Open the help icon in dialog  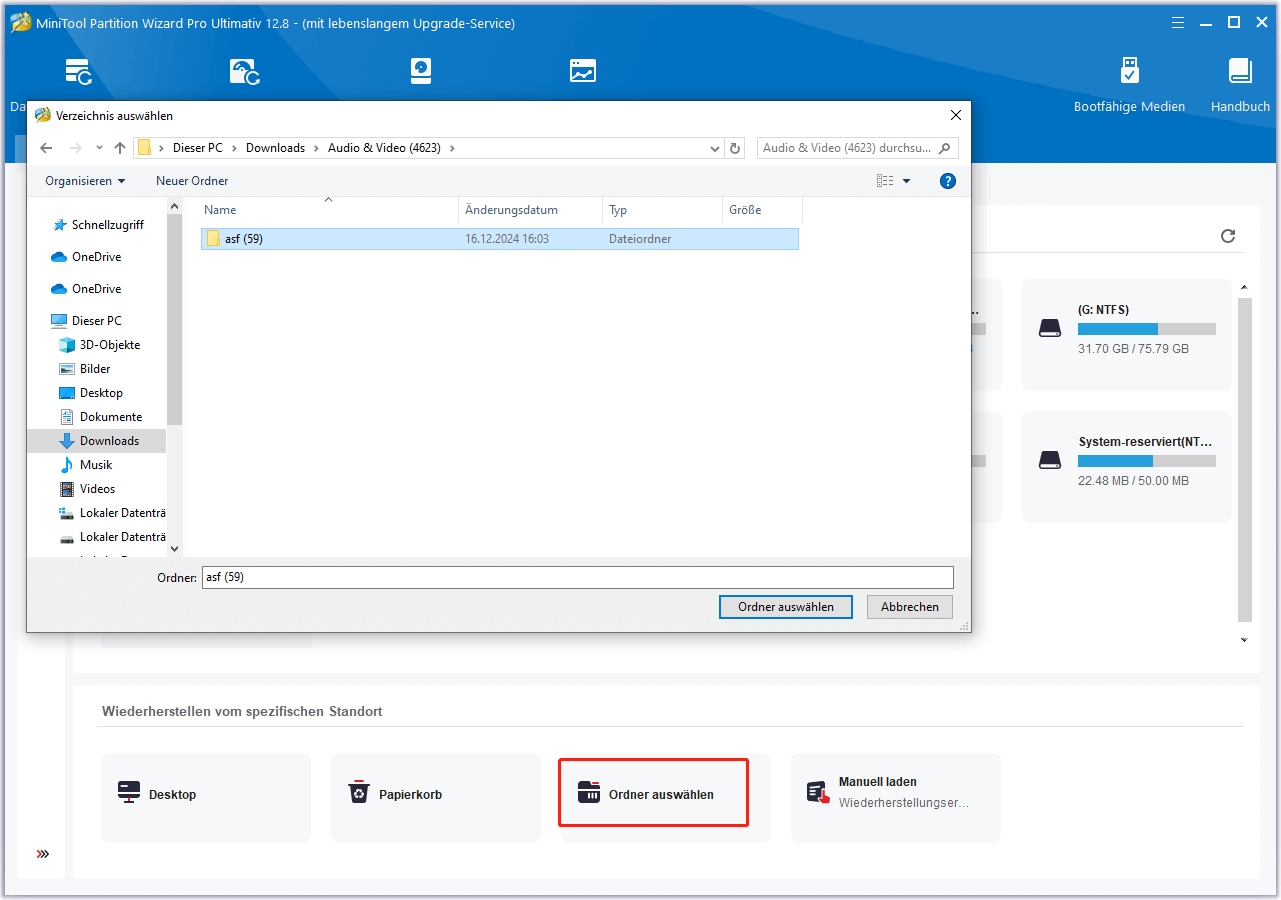click(x=948, y=181)
